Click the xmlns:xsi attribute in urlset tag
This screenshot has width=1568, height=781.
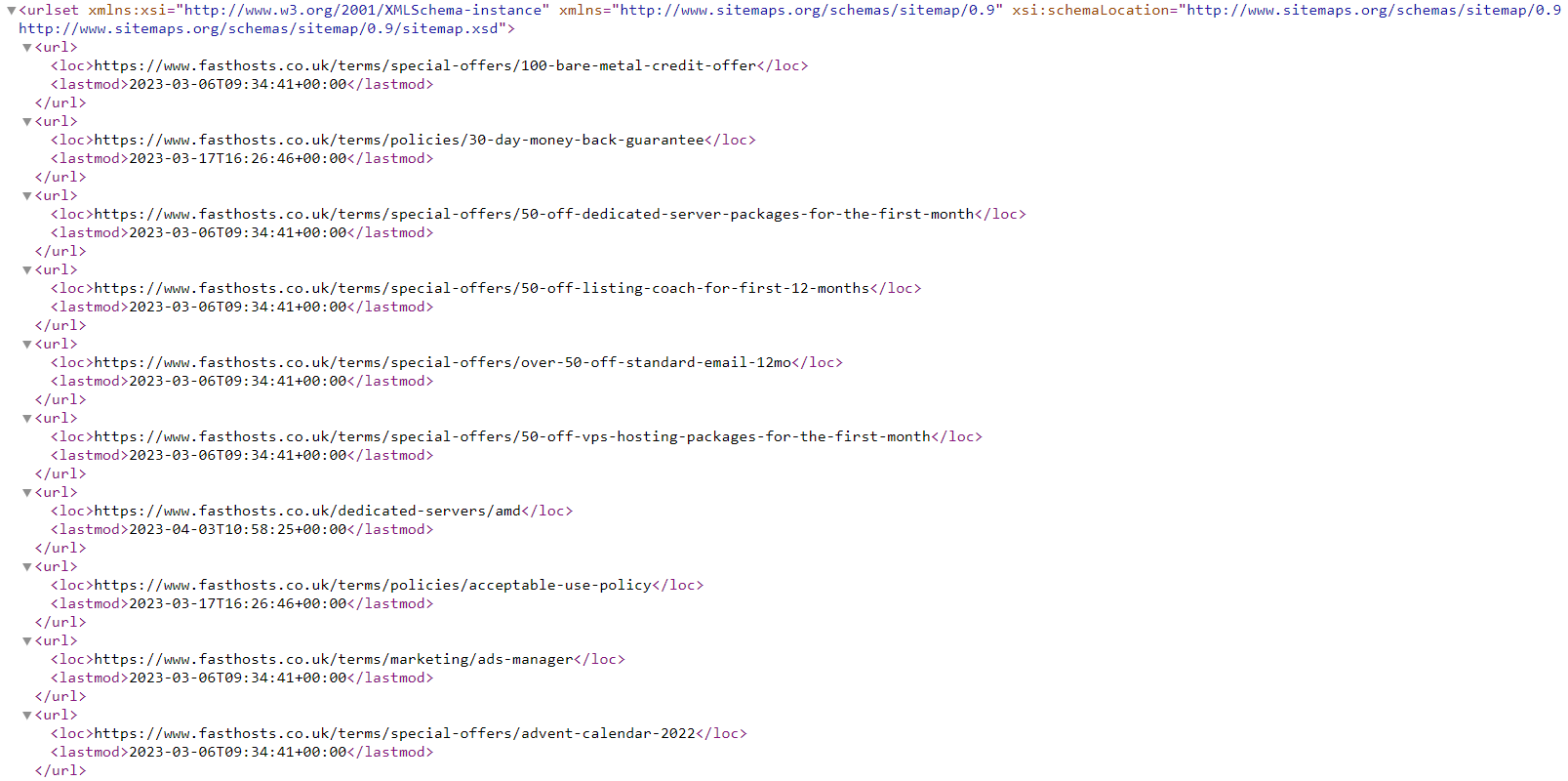click(319, 10)
